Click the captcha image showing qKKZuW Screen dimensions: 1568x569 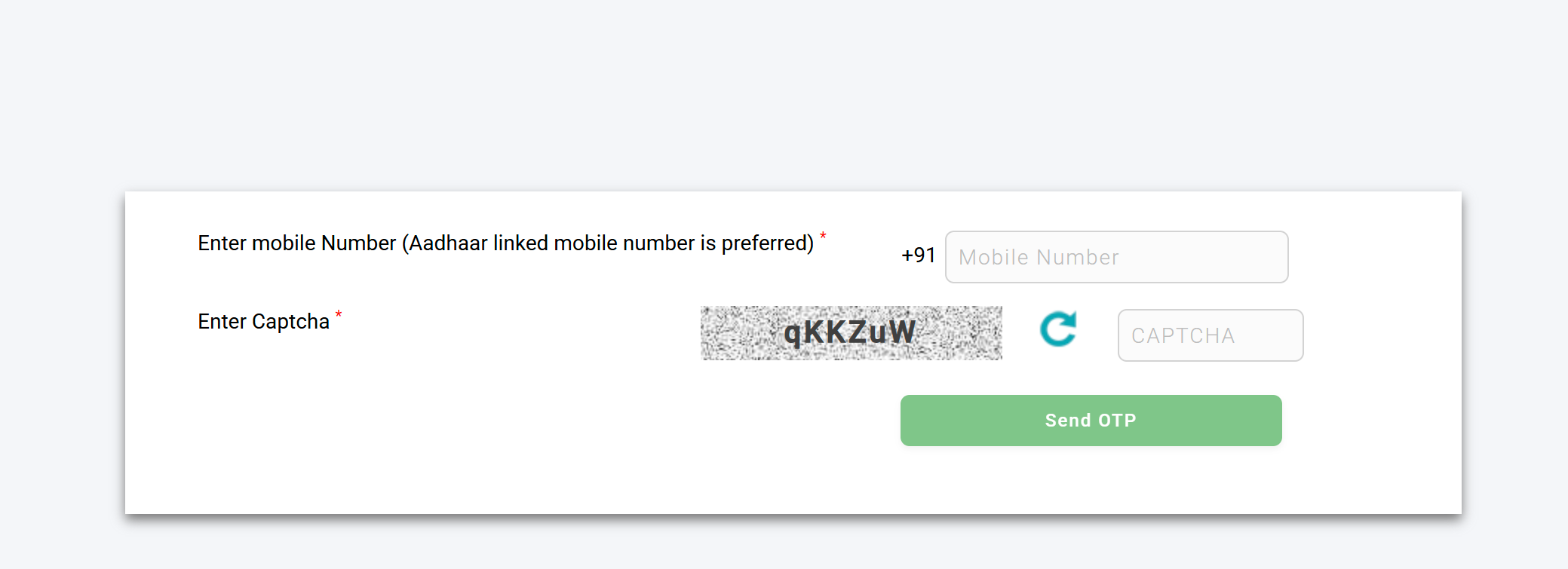pyautogui.click(x=851, y=334)
